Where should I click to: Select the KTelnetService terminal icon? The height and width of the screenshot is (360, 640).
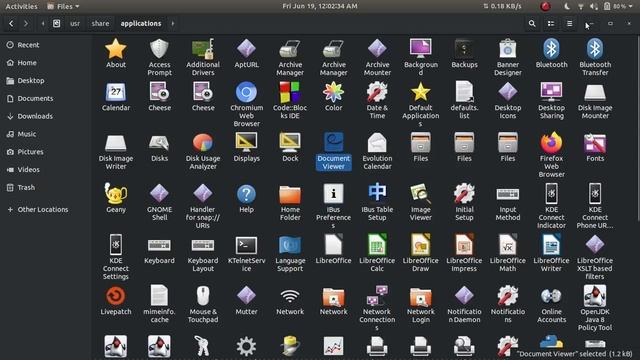pyautogui.click(x=247, y=245)
